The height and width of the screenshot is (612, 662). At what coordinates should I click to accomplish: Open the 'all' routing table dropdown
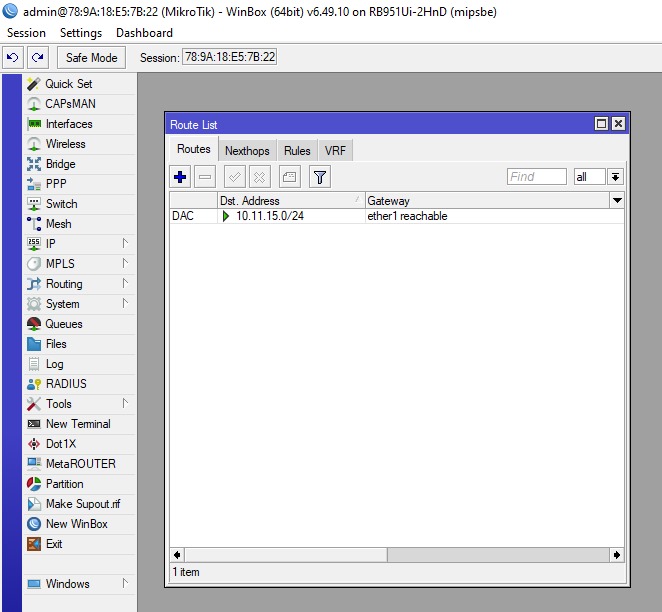tap(615, 177)
